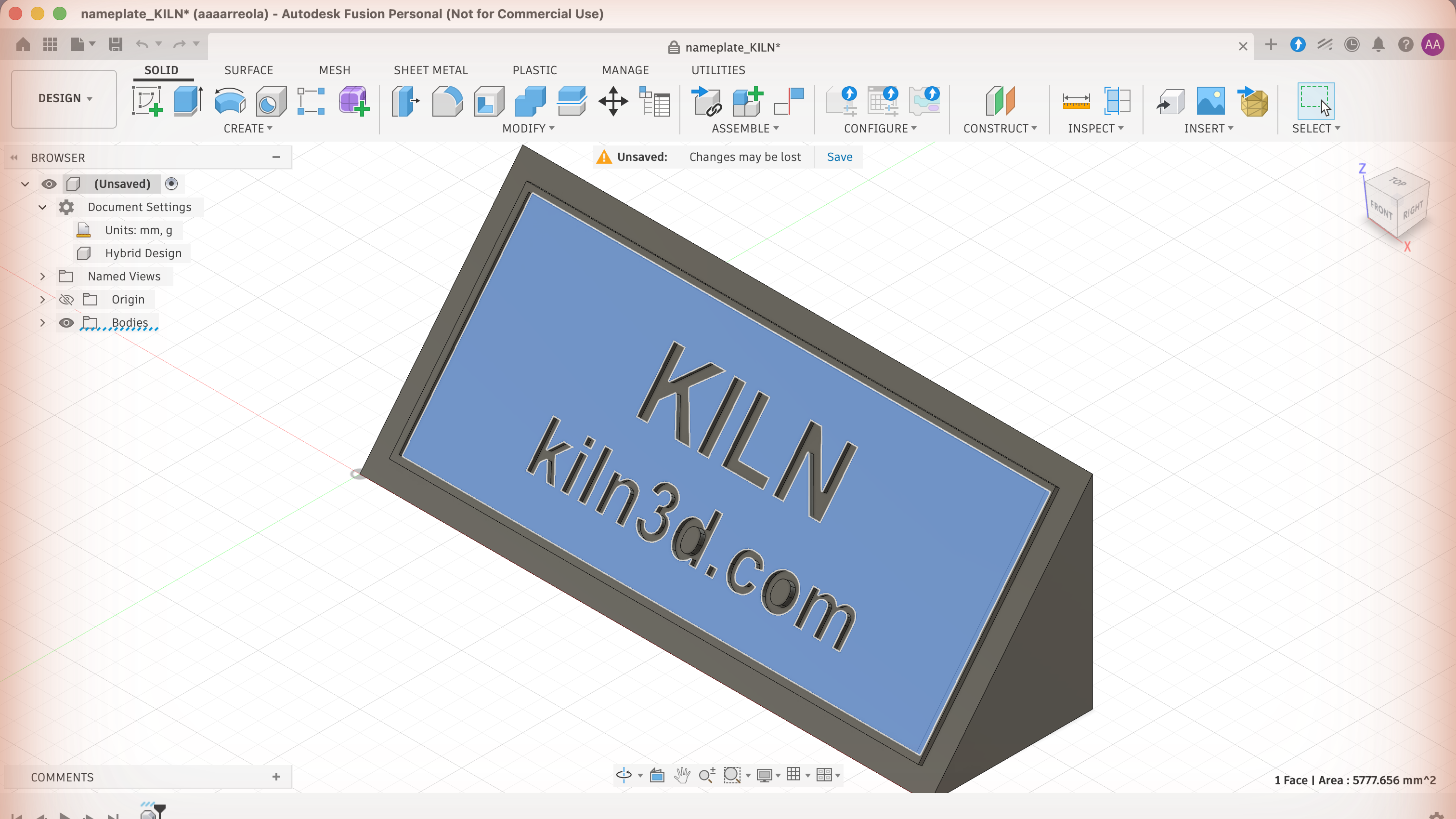Select the Interference inspect icon
The width and height of the screenshot is (1456, 819).
(x=1118, y=101)
